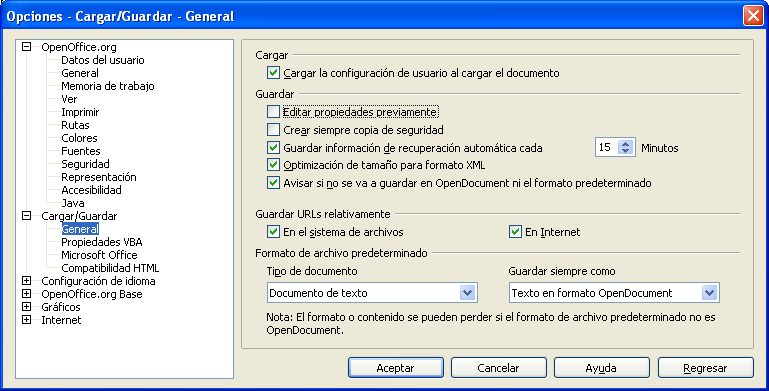
Task: Collapse the Cargar/Guardar tree node
Action: click(26, 216)
